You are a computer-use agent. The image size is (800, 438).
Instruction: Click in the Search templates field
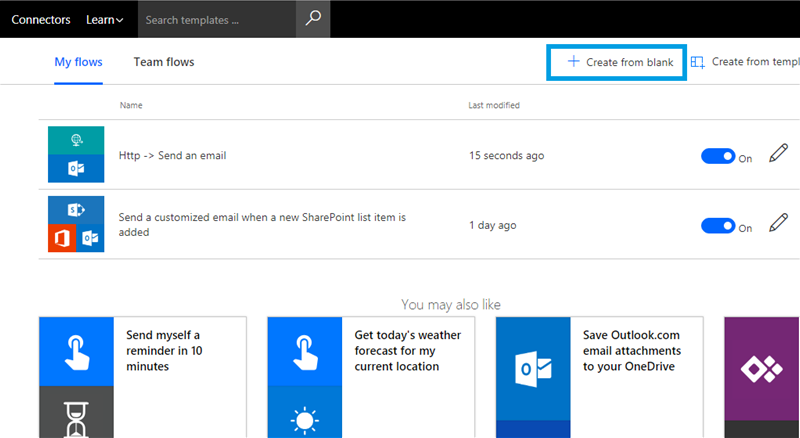[215, 19]
